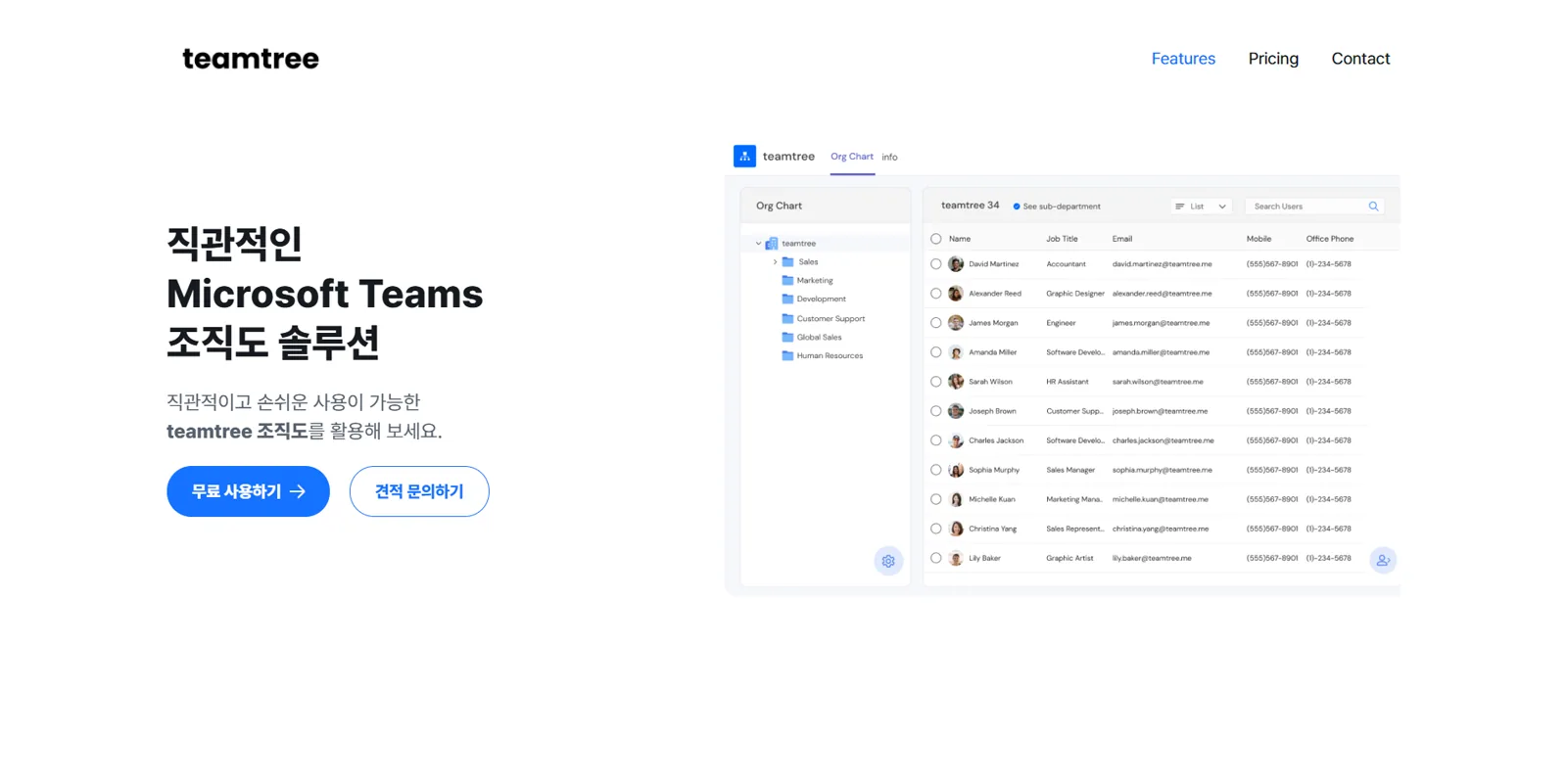Select the Global Sales folder icon
The image size is (1567, 784).
point(787,338)
